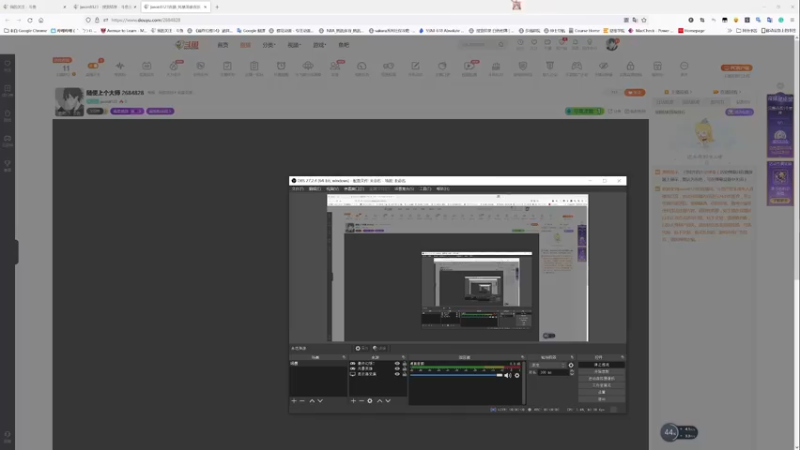Open a new browser tab with the plus button
This screenshot has width=800, height=450.
point(217,7)
